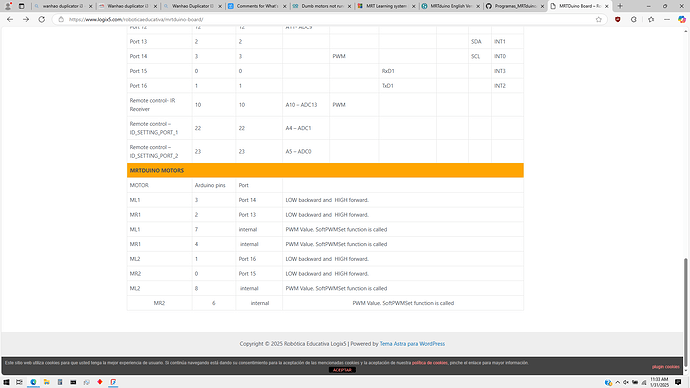Screen dimensions: 690x388
Task: Open the taskbar clock and date
Action: tap(659, 382)
